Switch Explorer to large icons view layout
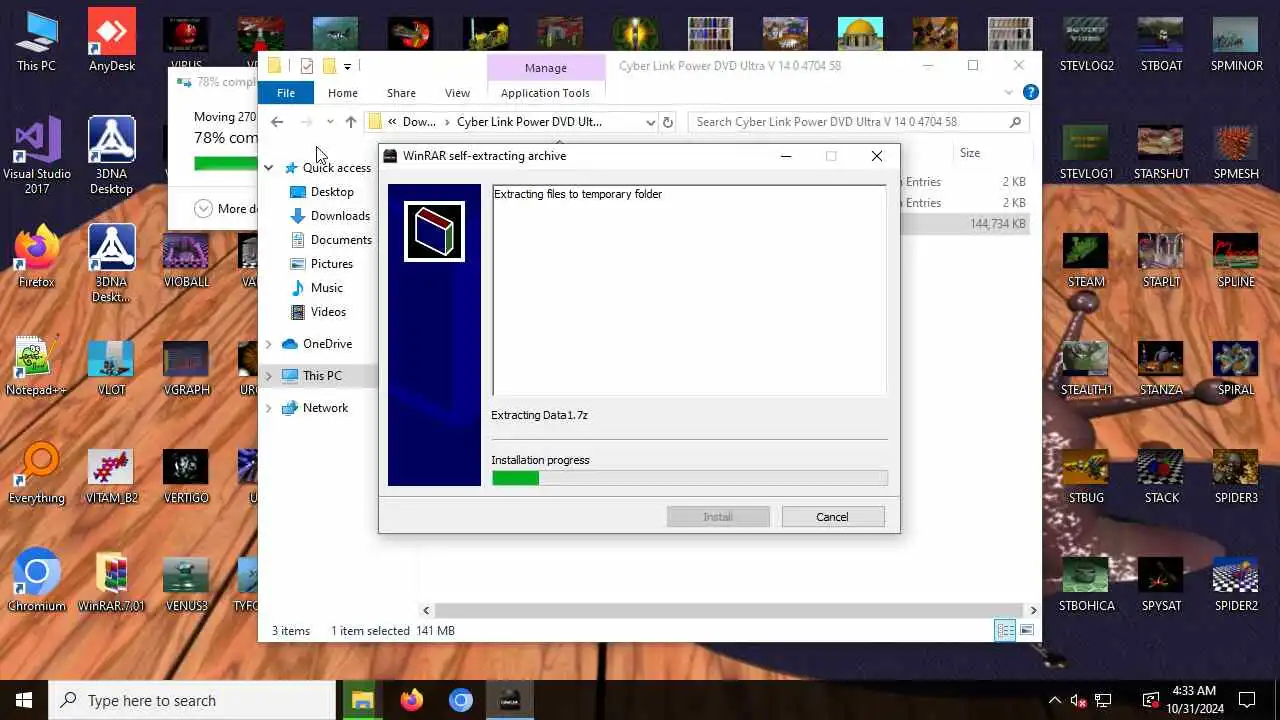This screenshot has width=1280, height=720. (1027, 630)
